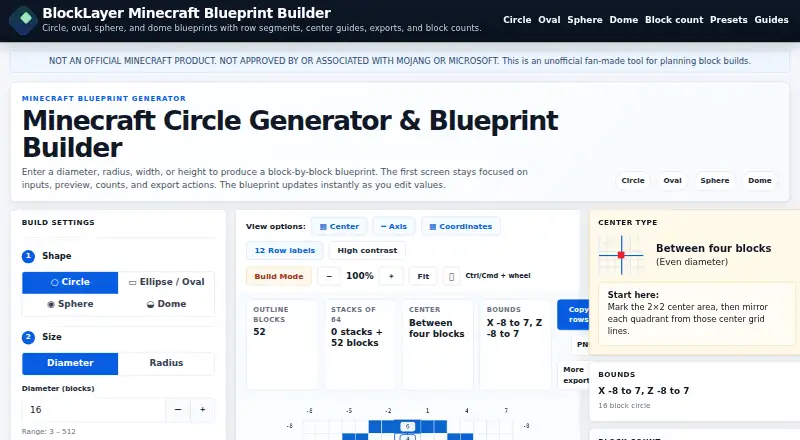
Task: Click the '16 block circle' caption
Action: [624, 406]
